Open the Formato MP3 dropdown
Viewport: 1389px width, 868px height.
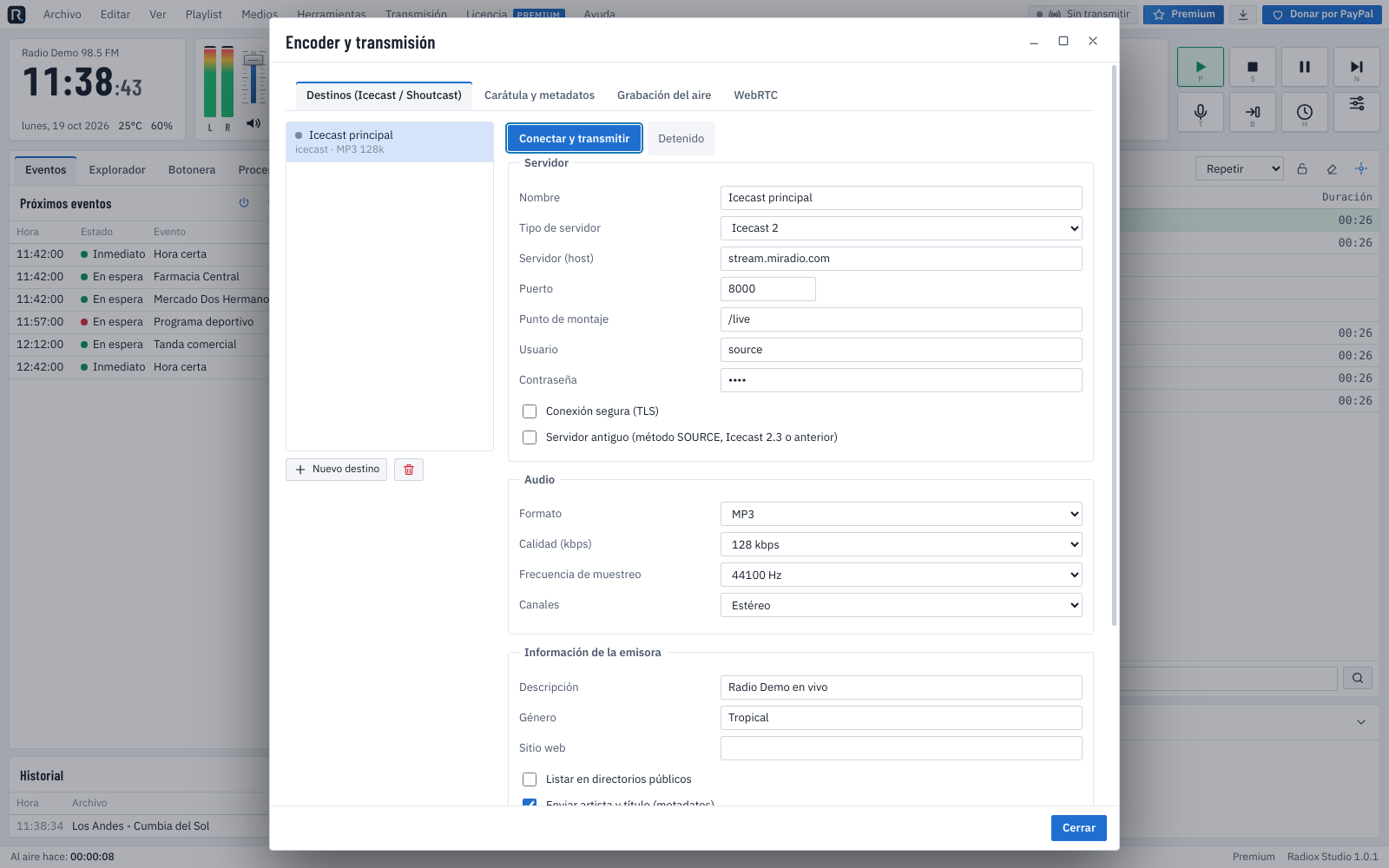tap(901, 514)
